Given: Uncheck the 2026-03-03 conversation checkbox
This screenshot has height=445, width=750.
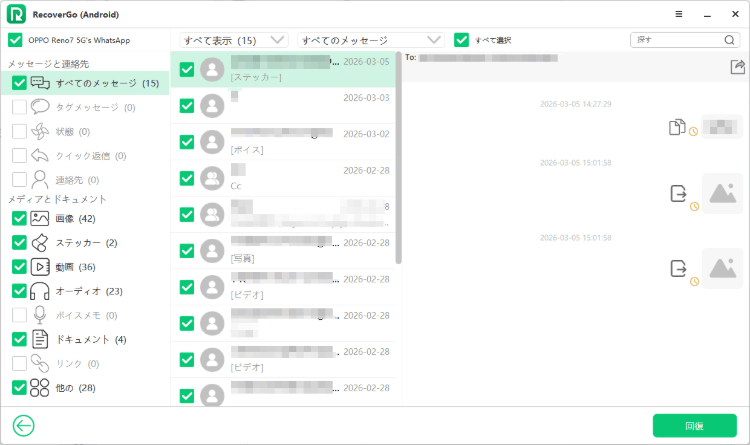Looking at the screenshot, I should point(187,106).
